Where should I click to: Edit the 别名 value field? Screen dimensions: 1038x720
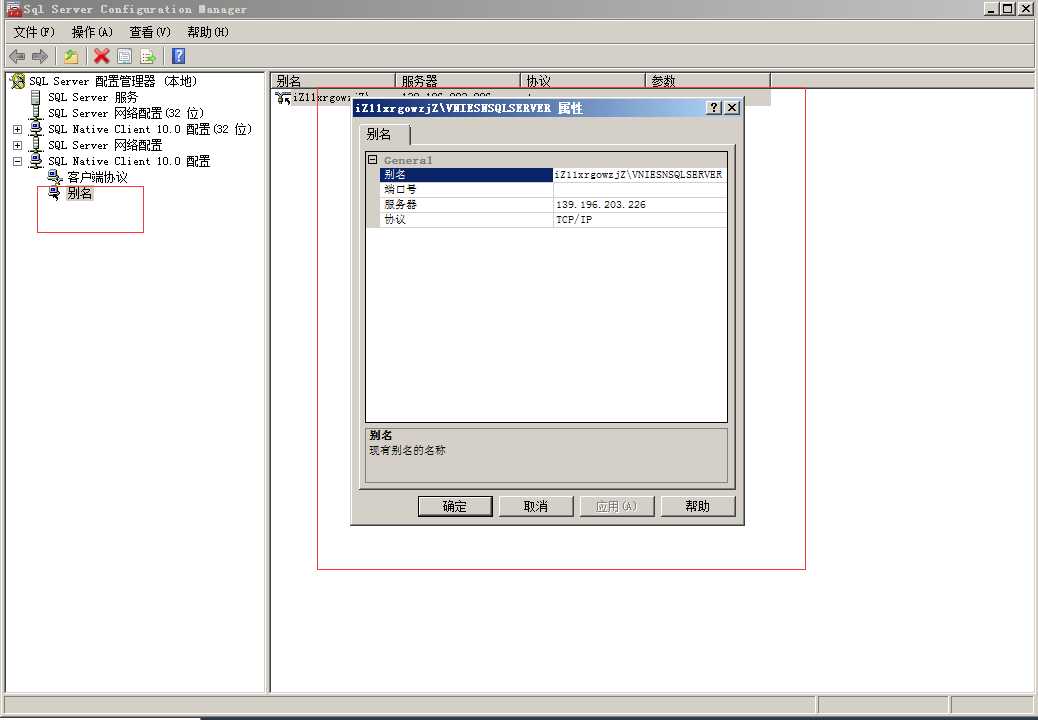(639, 175)
